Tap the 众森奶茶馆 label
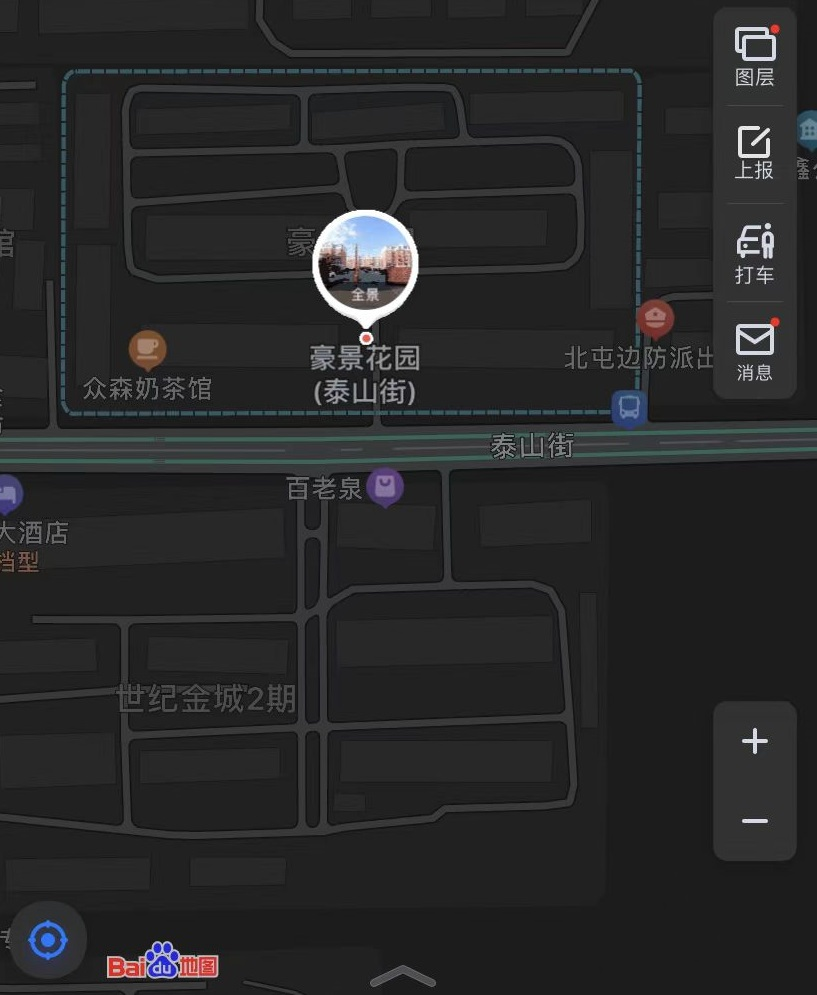This screenshot has height=995, width=817. [147, 388]
